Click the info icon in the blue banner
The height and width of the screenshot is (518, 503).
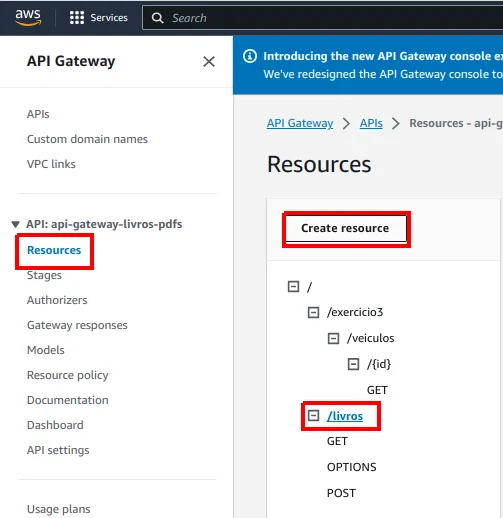click(250, 56)
